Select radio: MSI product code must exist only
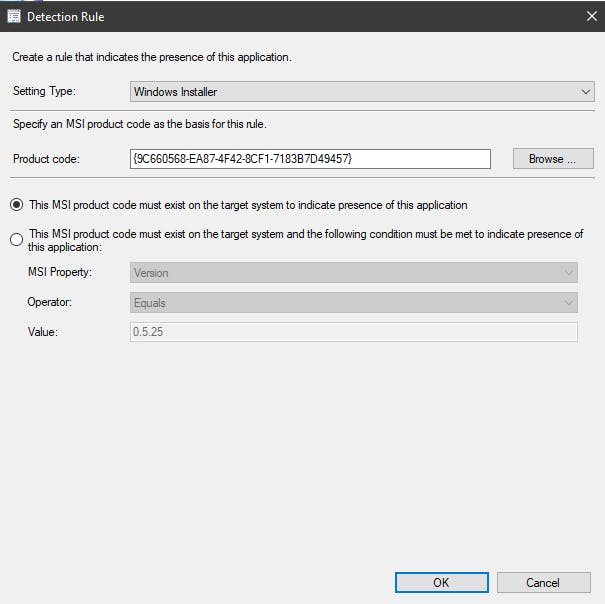Viewport: 605px width, 604px height. point(17,205)
